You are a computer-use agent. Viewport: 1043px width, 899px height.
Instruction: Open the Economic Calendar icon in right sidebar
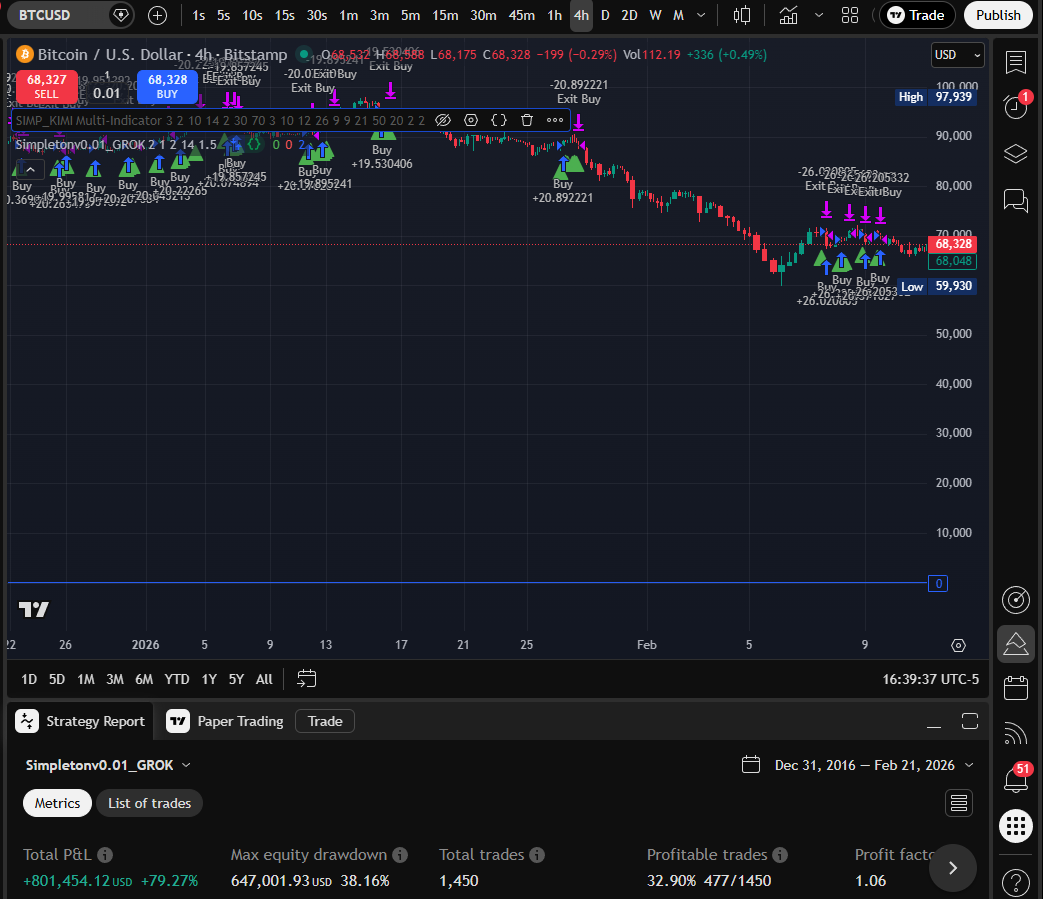coord(1015,688)
